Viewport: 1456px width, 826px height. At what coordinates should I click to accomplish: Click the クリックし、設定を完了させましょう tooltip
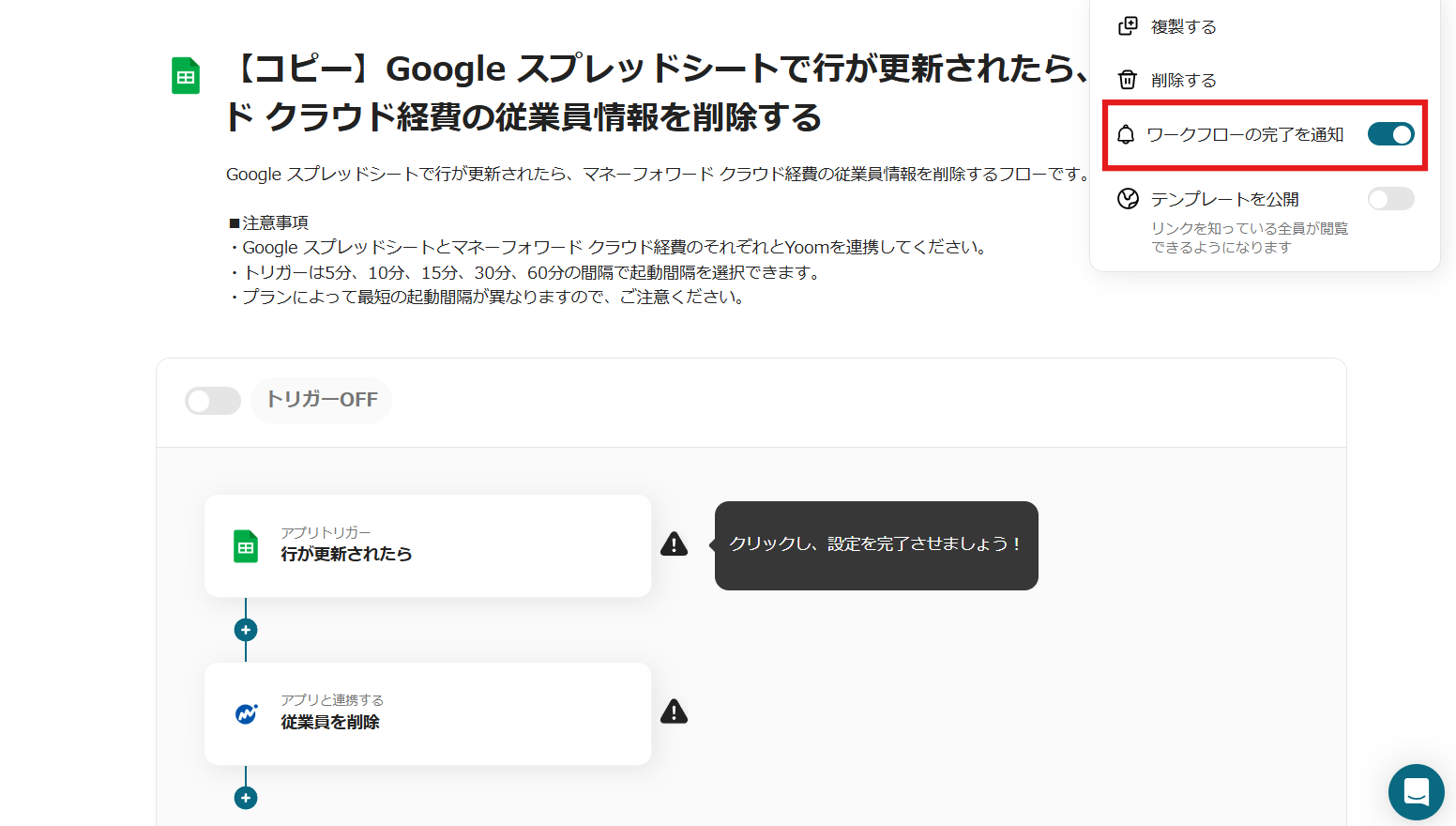coord(876,545)
